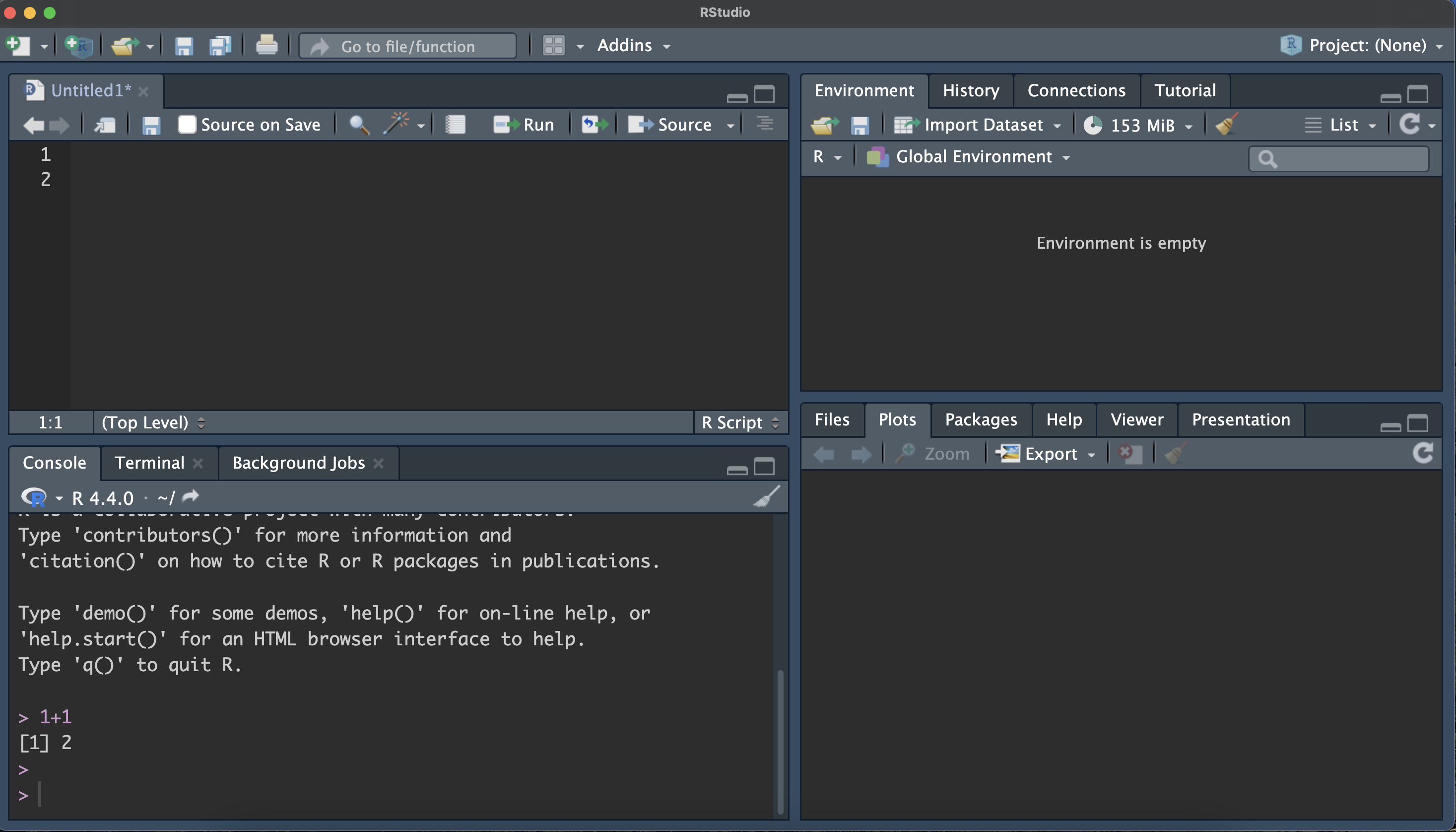Open code tools magic wand
Screen dimensions: 1456x832
point(397,124)
